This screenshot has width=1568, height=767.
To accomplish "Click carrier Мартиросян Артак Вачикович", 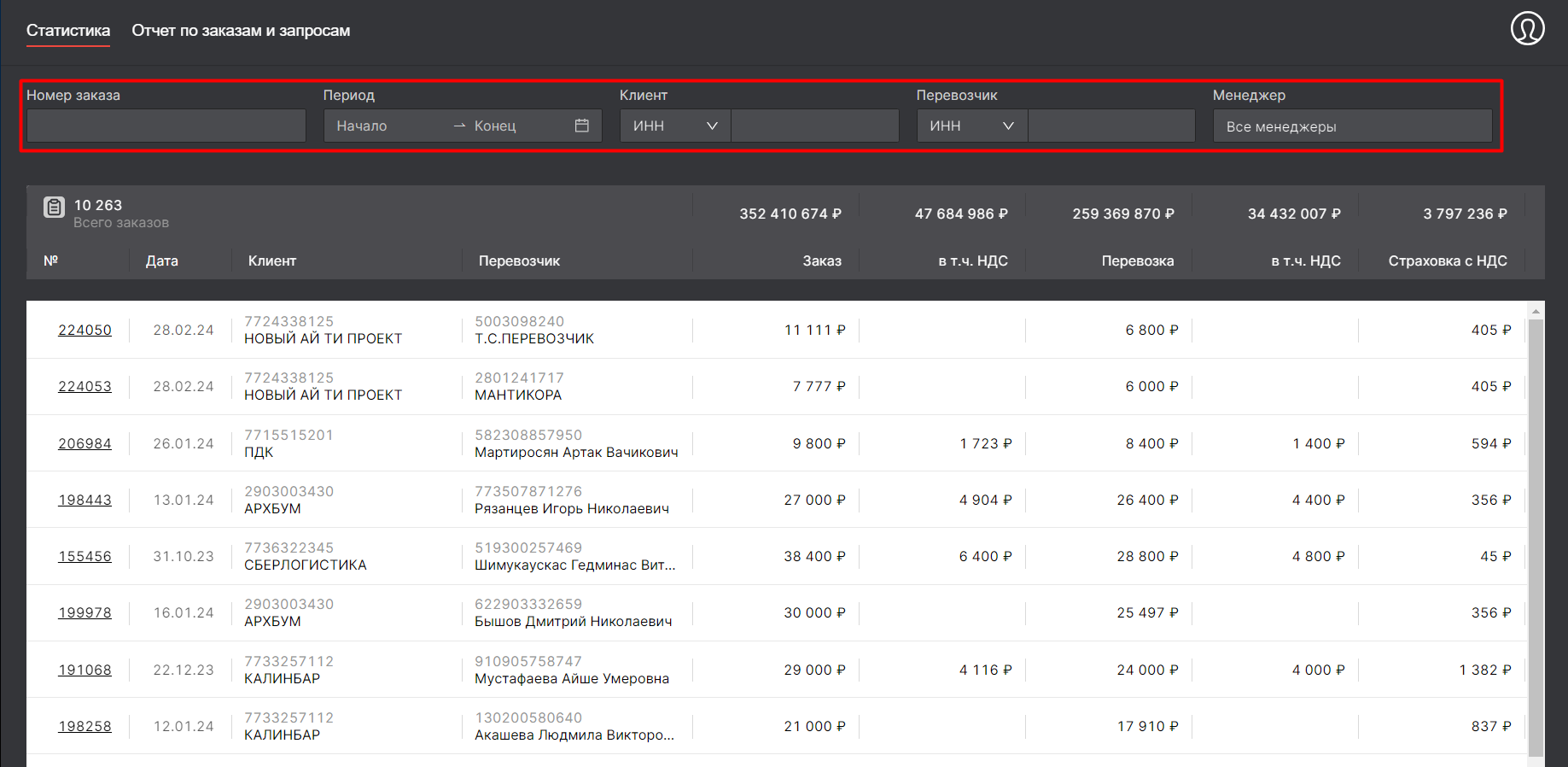I will coord(576,452).
